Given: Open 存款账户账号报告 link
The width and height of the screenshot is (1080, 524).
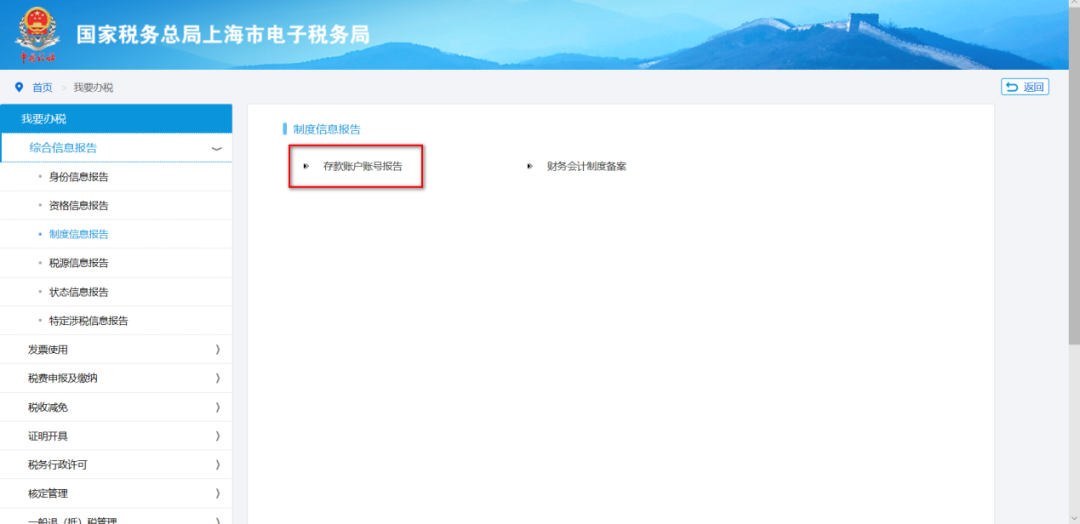Looking at the screenshot, I should click(362, 166).
